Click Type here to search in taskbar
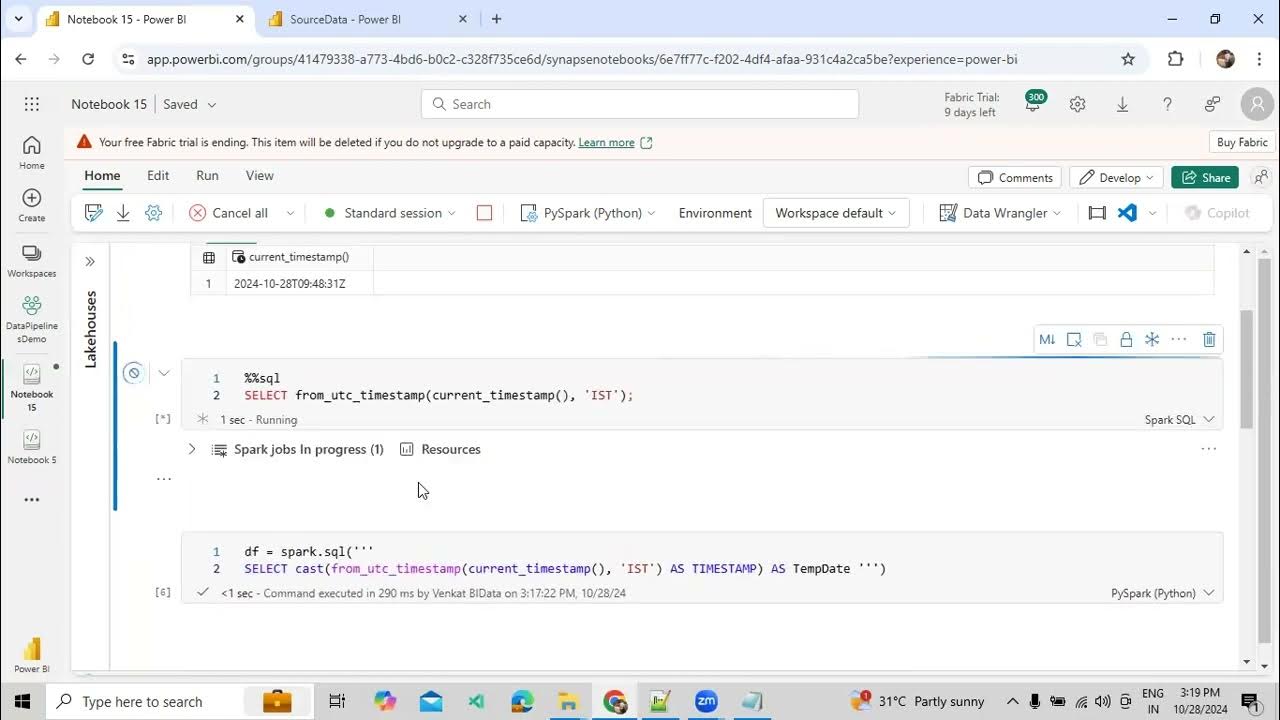The image size is (1280, 720). click(142, 701)
